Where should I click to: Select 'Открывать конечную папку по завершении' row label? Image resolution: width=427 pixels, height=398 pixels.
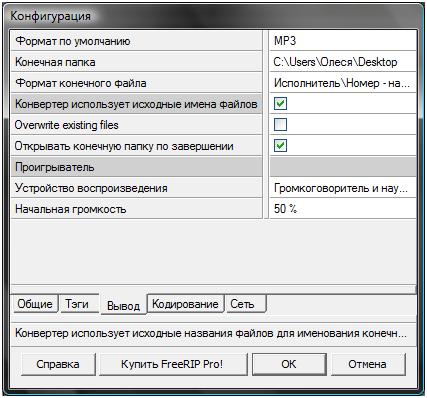click(x=137, y=146)
